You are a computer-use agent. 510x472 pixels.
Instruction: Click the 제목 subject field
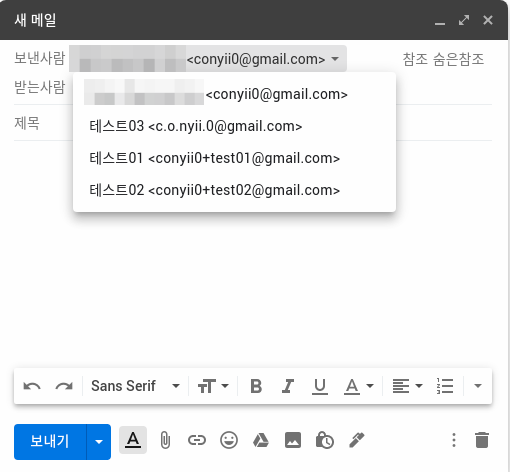pyautogui.click(x=253, y=123)
